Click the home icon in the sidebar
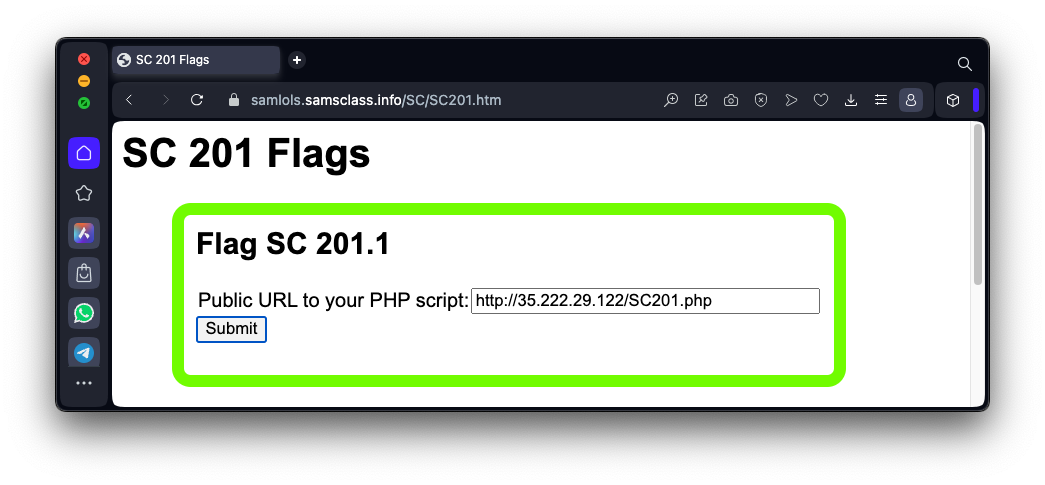Screen dimensions: 1045x485 click(84, 153)
